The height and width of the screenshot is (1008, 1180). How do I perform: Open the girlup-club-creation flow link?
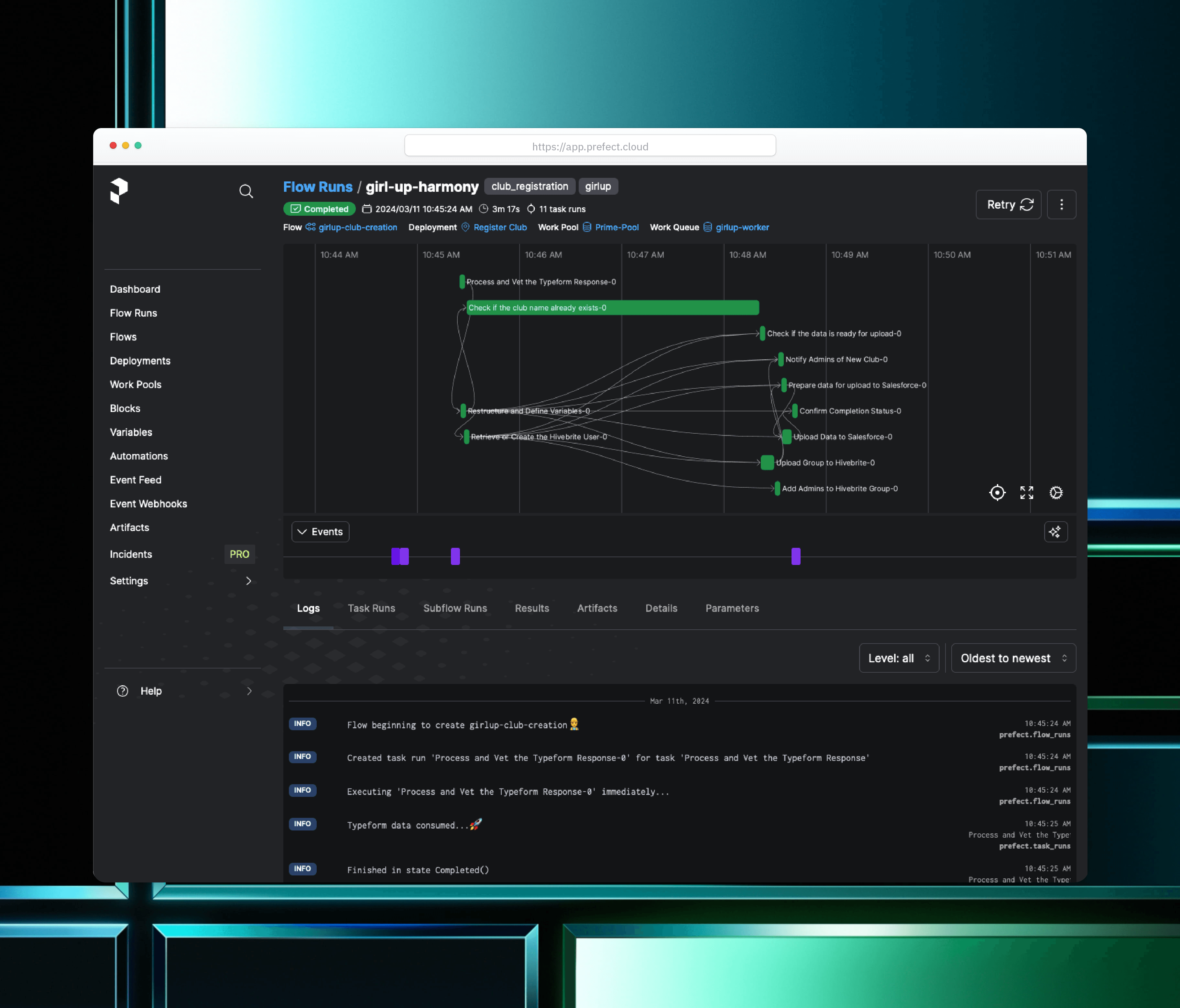[x=358, y=227]
